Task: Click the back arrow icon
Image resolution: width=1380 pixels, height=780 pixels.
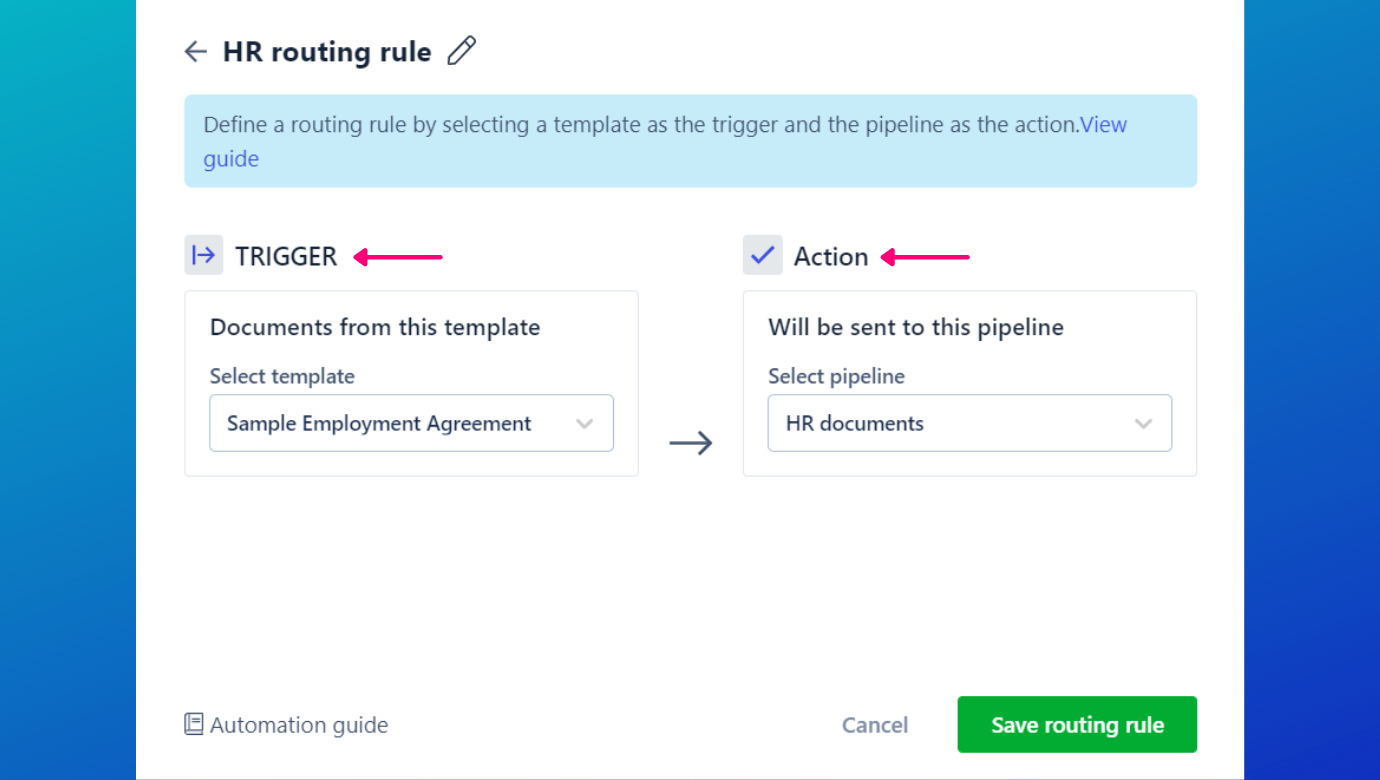Action: (x=196, y=52)
